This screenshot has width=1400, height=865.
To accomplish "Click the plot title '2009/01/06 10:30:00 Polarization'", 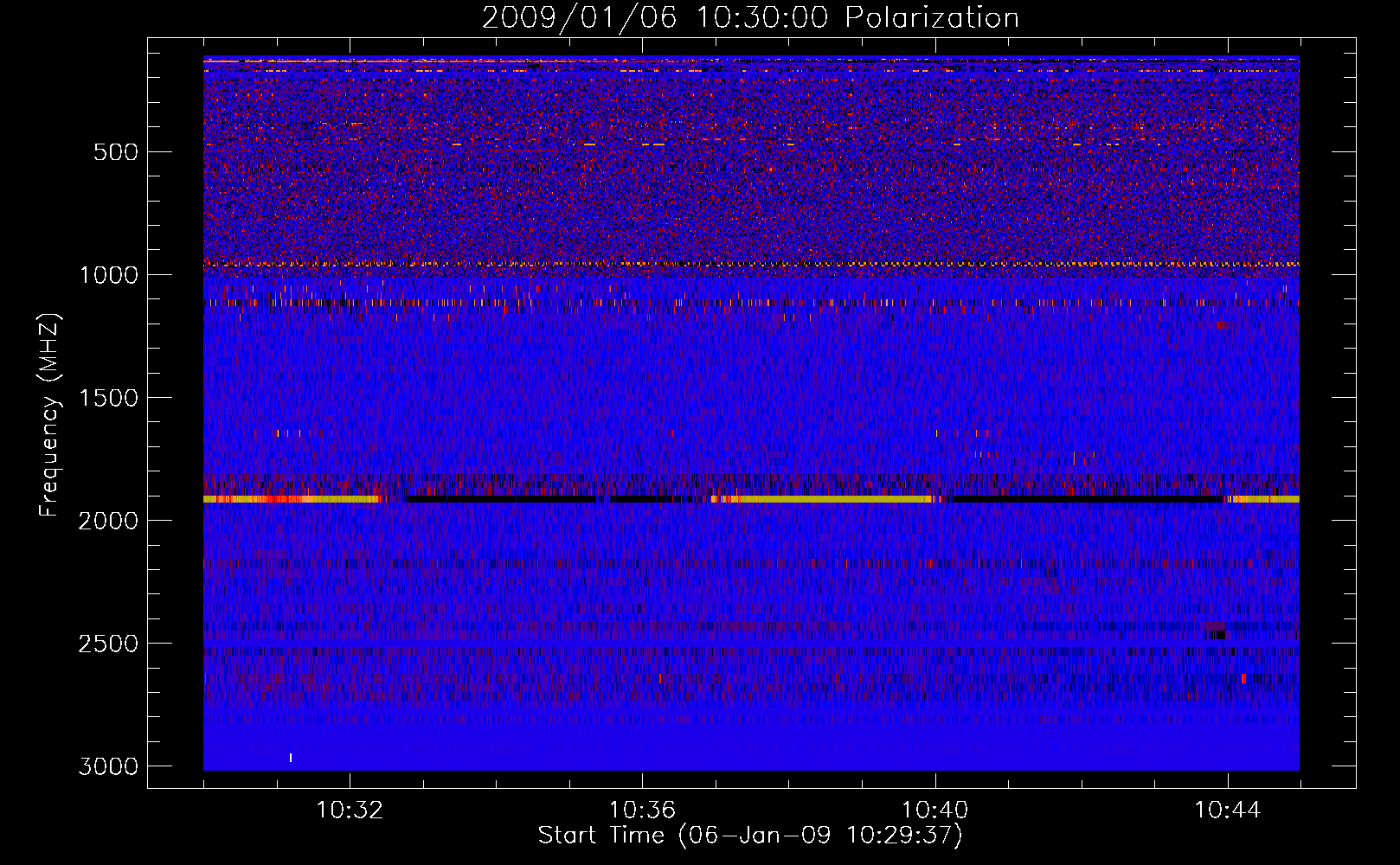I will [750, 18].
